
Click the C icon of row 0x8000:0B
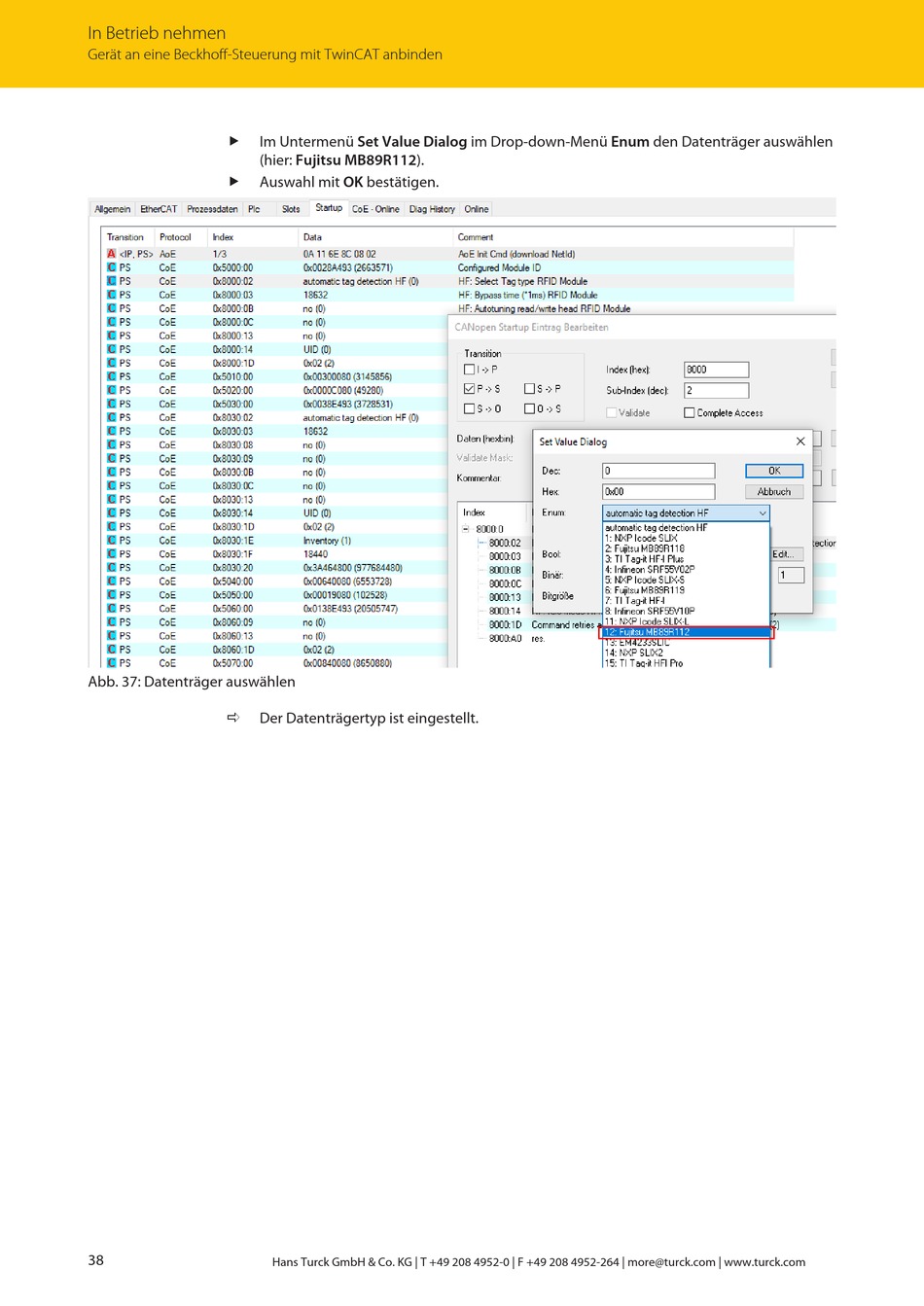tap(111, 308)
